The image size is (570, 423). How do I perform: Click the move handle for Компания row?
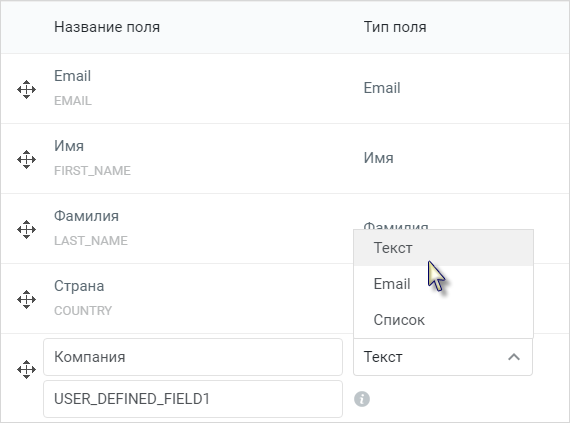(x=27, y=370)
